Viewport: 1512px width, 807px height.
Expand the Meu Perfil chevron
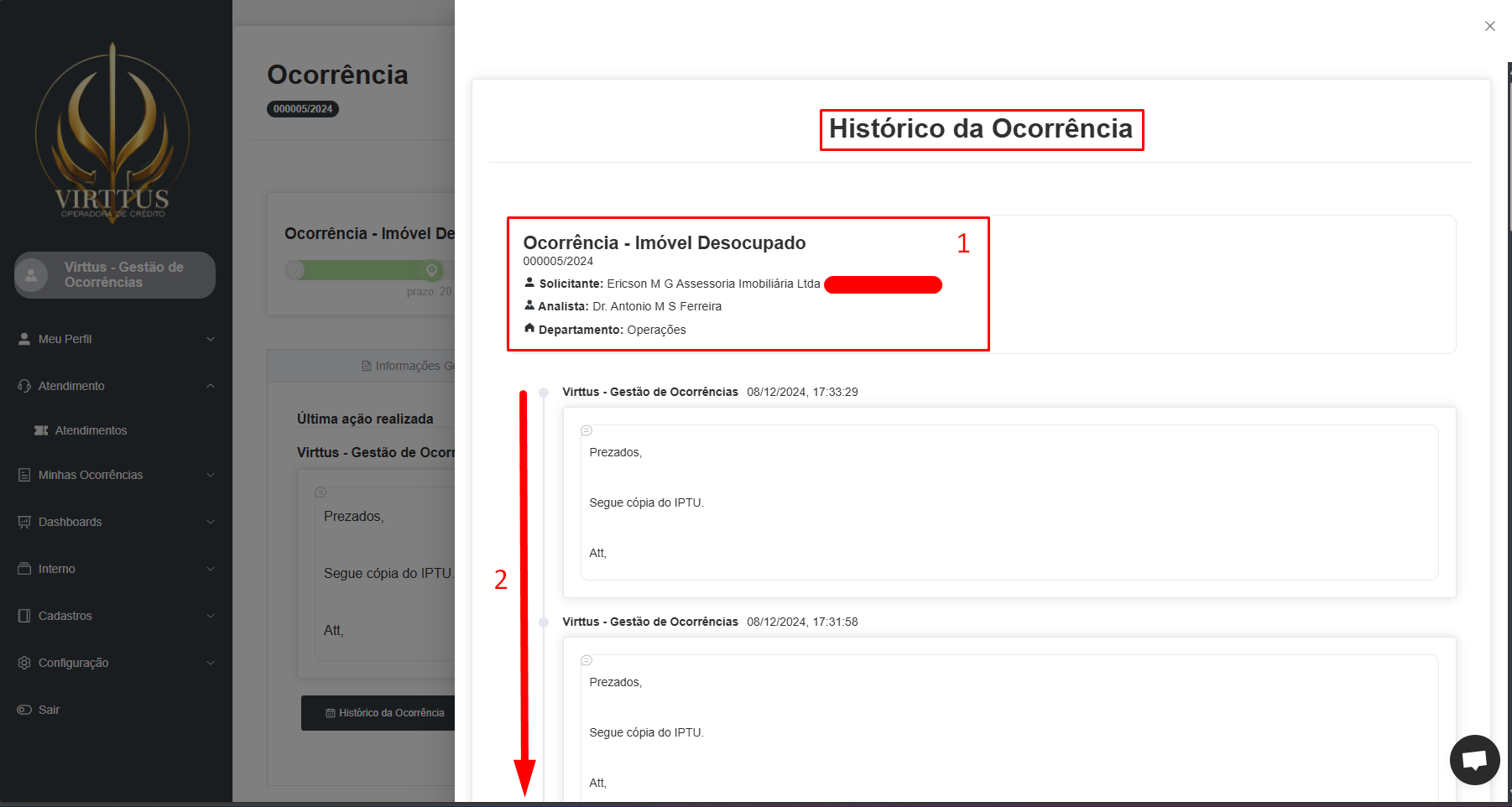point(211,339)
